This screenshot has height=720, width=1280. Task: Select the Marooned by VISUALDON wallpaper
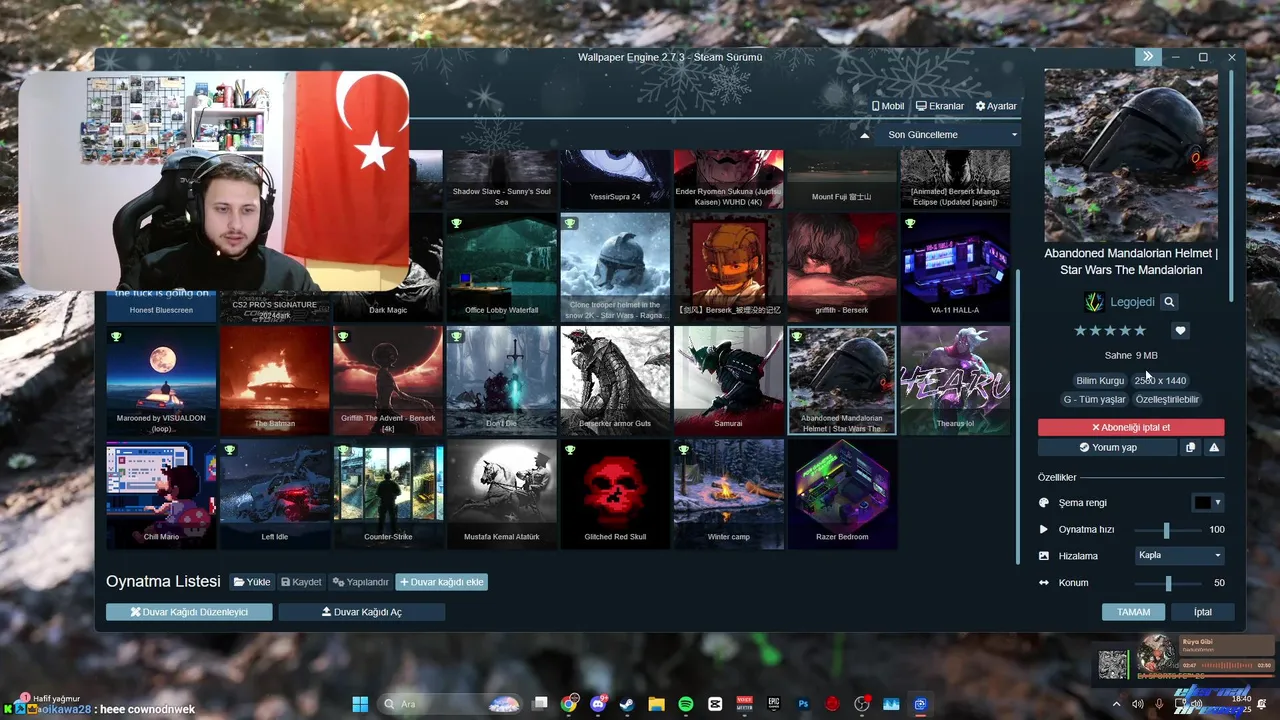point(161,380)
